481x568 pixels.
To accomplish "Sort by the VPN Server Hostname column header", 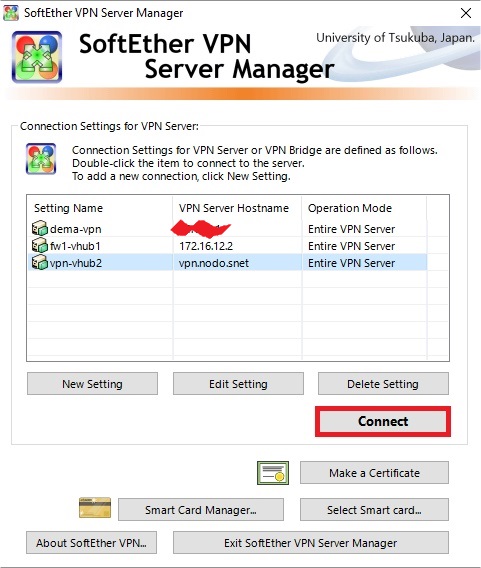I will point(237,208).
